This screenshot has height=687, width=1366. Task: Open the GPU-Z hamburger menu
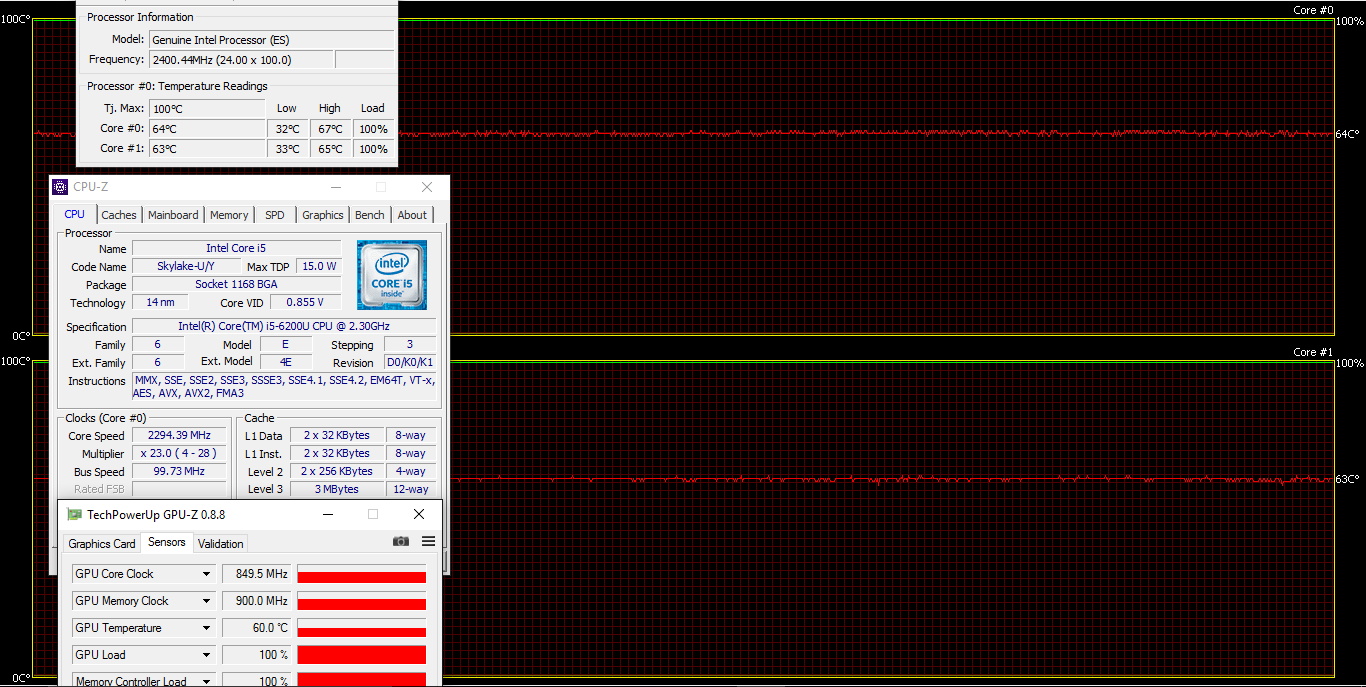[428, 541]
